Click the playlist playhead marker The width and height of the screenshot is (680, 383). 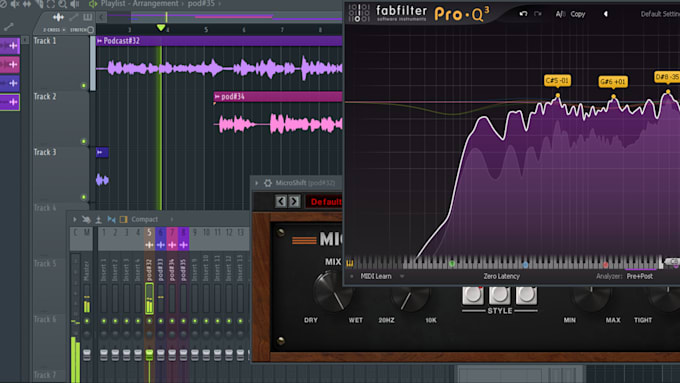pyautogui.click(x=161, y=27)
